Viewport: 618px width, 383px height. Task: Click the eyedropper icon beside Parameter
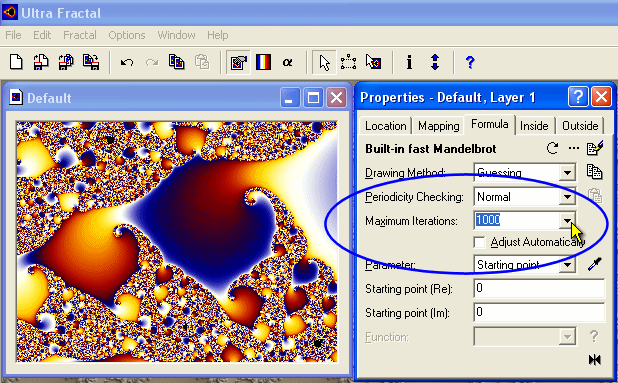[x=594, y=264]
